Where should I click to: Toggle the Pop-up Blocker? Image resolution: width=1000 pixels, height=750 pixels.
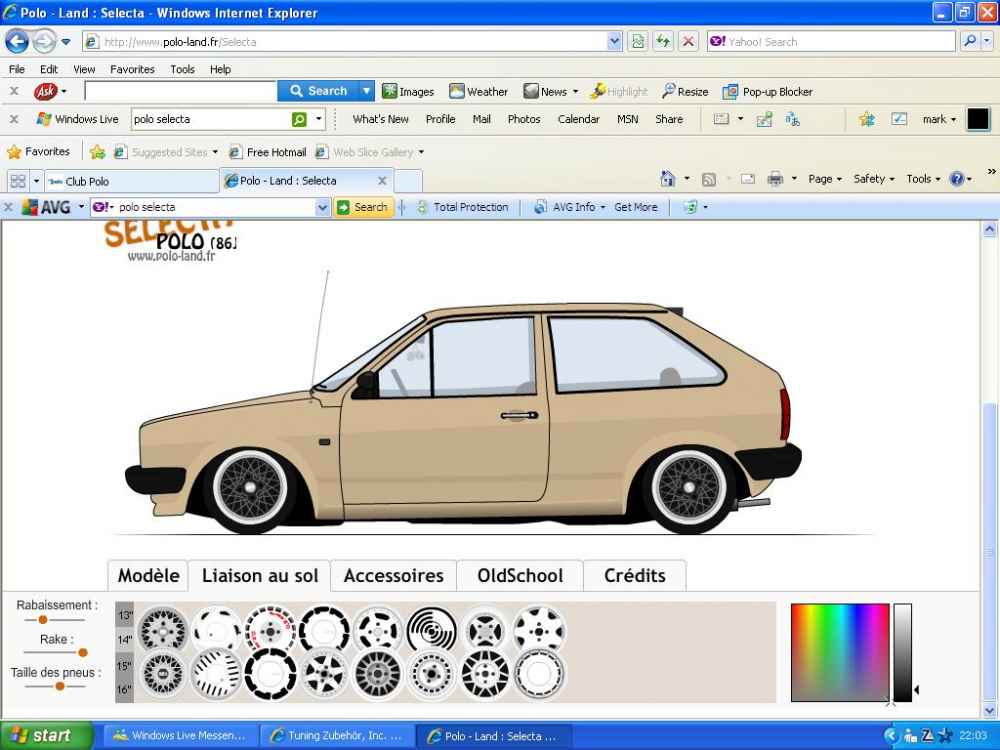click(767, 92)
